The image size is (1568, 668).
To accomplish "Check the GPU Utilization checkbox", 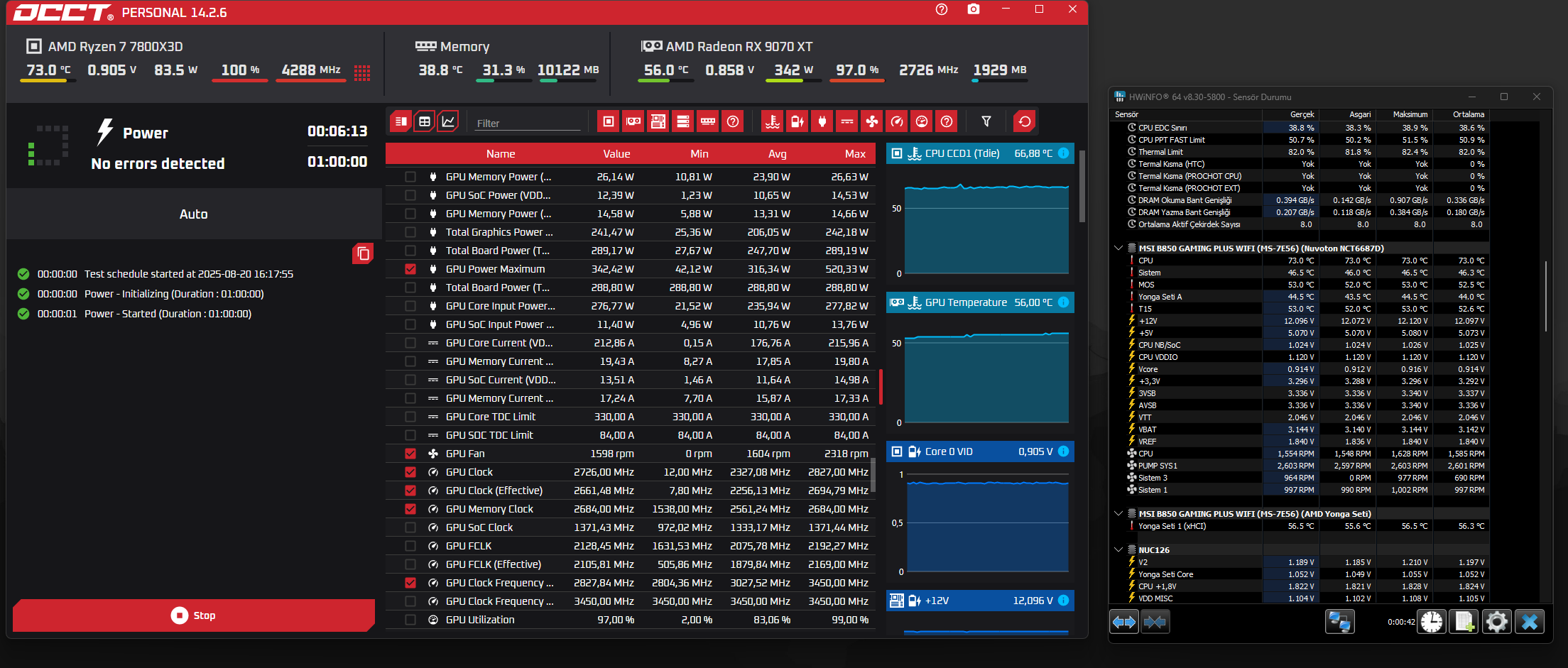I will pyautogui.click(x=410, y=620).
